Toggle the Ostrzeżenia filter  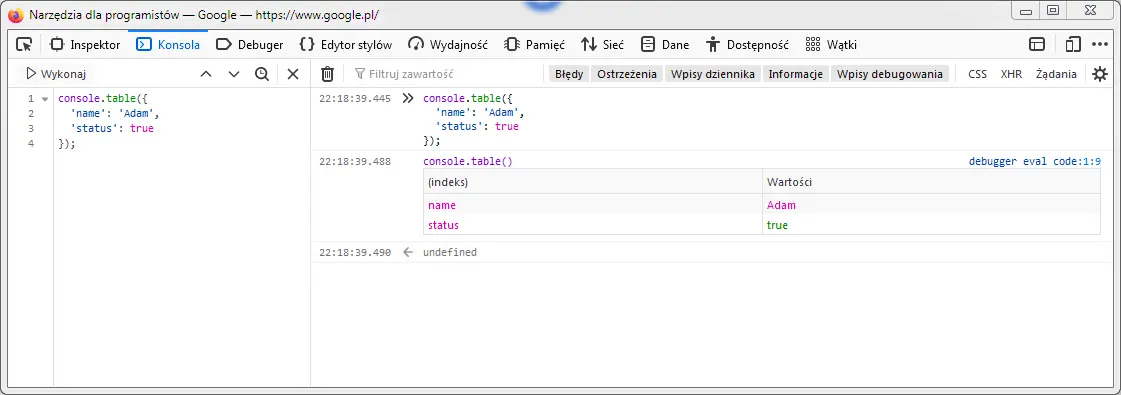point(627,74)
